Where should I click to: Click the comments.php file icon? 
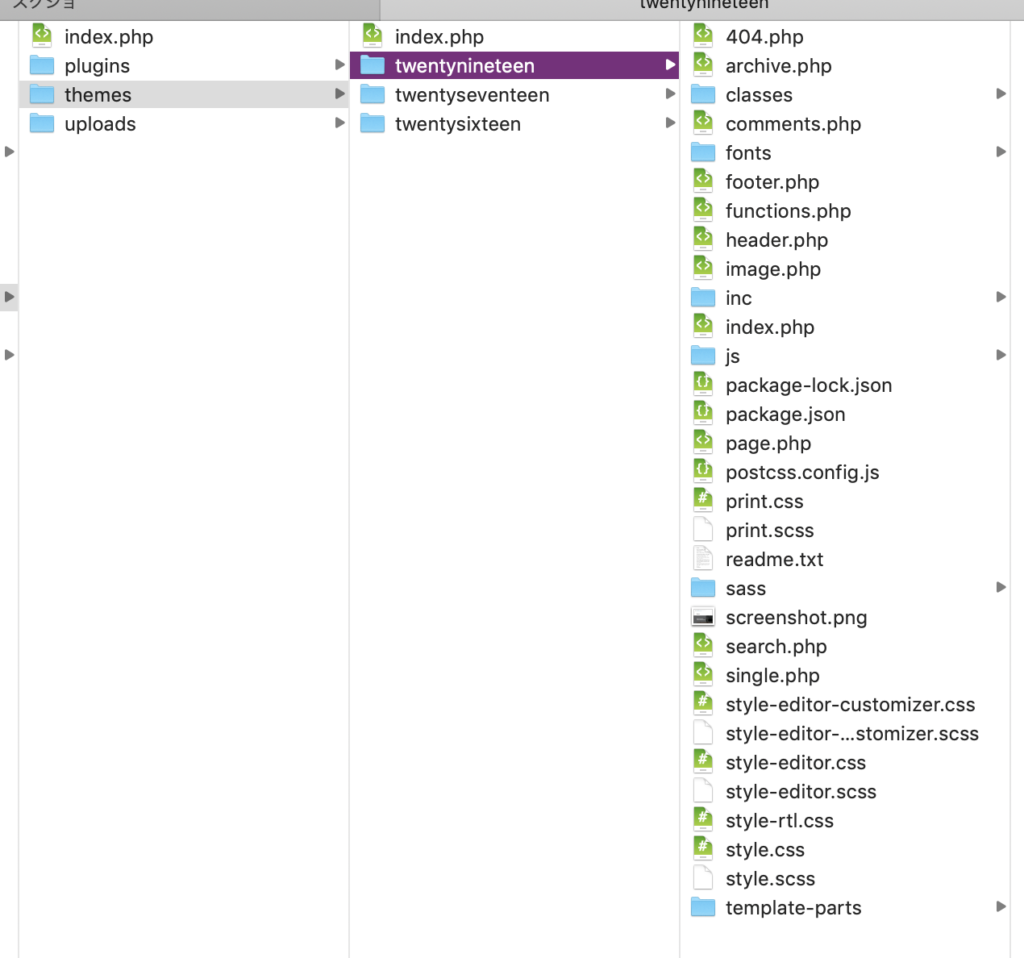[703, 123]
